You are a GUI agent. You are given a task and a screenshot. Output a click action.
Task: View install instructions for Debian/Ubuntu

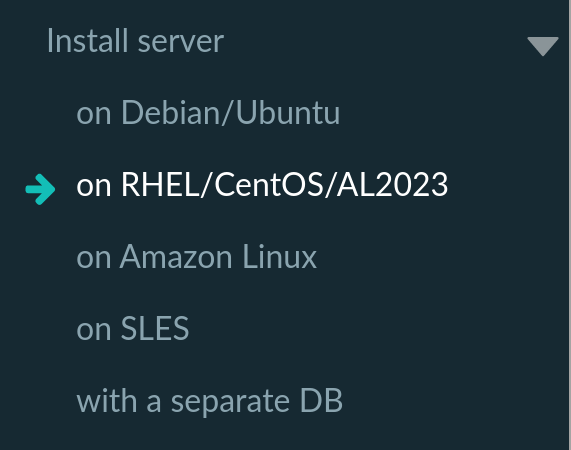tap(208, 112)
